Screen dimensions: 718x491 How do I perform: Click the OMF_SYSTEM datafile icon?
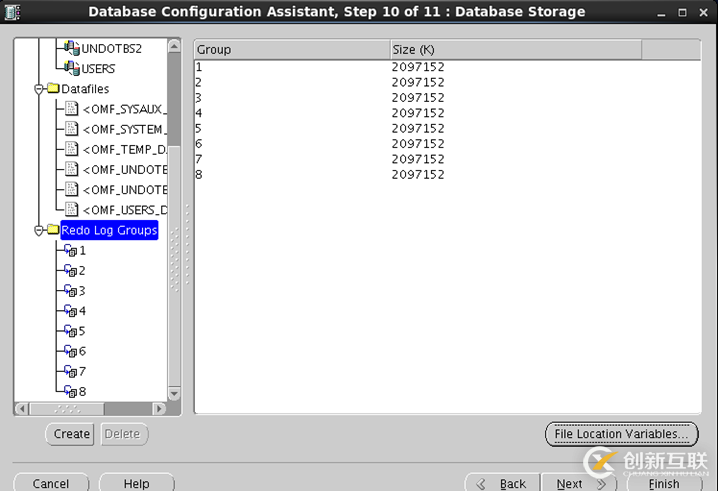pyautogui.click(x=71, y=128)
